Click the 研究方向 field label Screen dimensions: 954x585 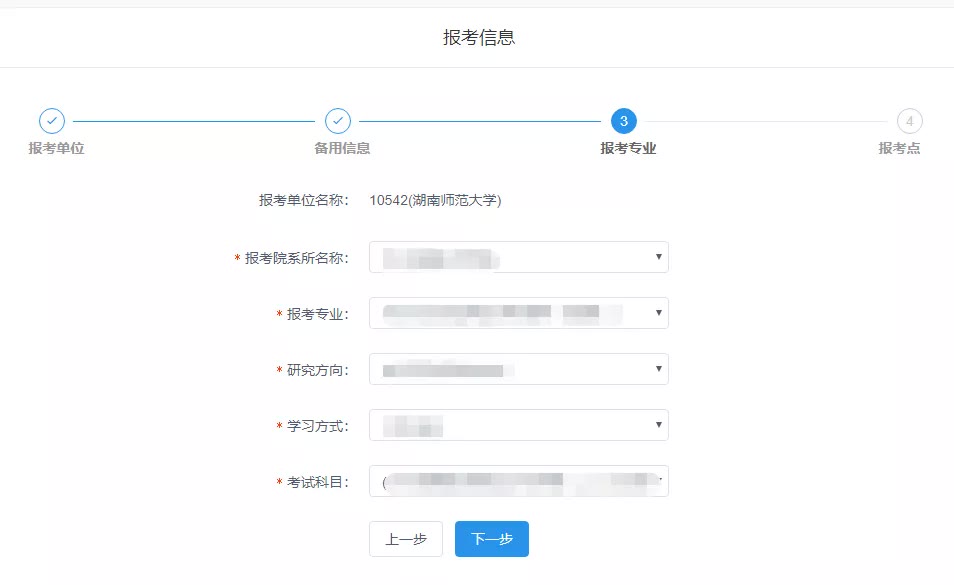[318, 370]
